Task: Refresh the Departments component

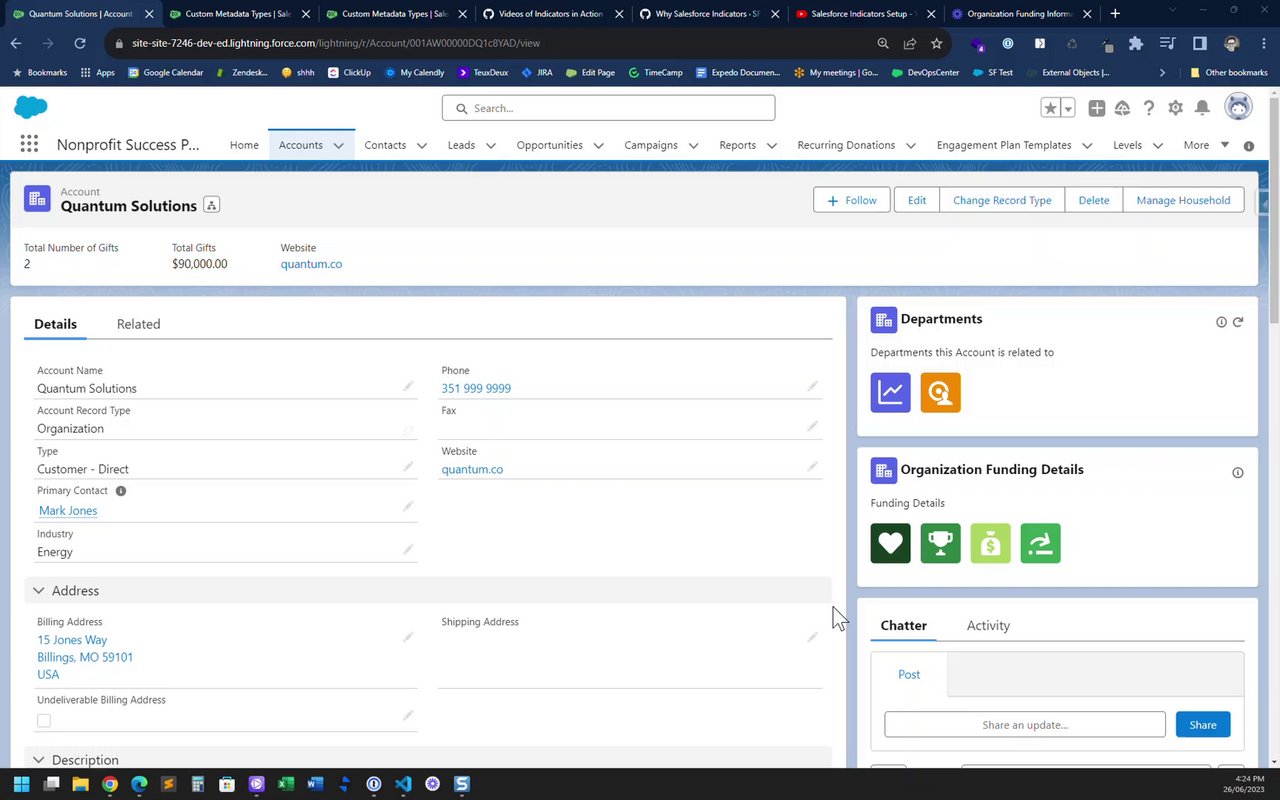Action: [x=1238, y=322]
